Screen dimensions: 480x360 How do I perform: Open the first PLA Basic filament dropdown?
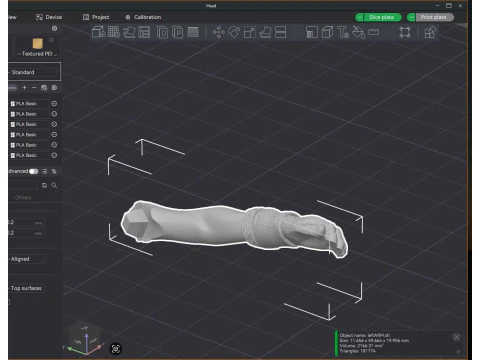29,104
